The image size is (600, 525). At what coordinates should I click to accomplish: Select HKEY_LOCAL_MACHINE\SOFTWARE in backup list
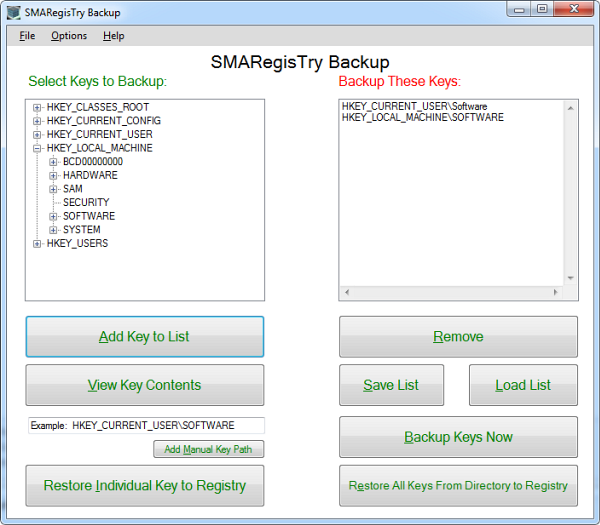coord(423,117)
